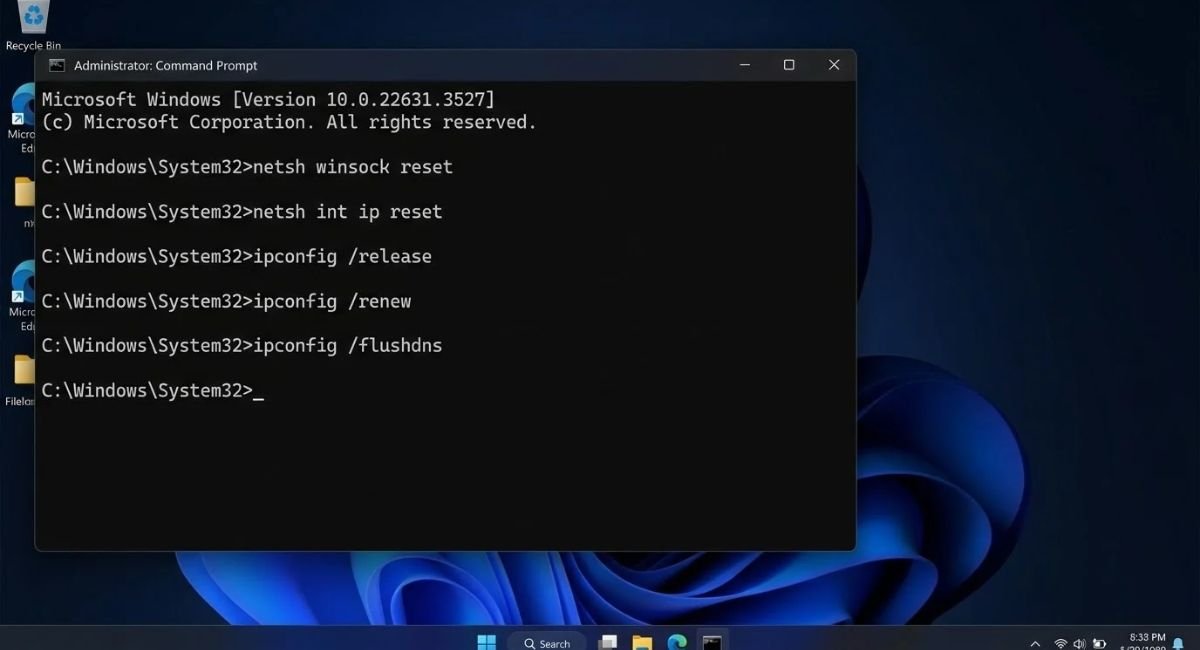Screen dimensions: 1200x650
Task: Open Task View from the taskbar
Action: click(608, 642)
